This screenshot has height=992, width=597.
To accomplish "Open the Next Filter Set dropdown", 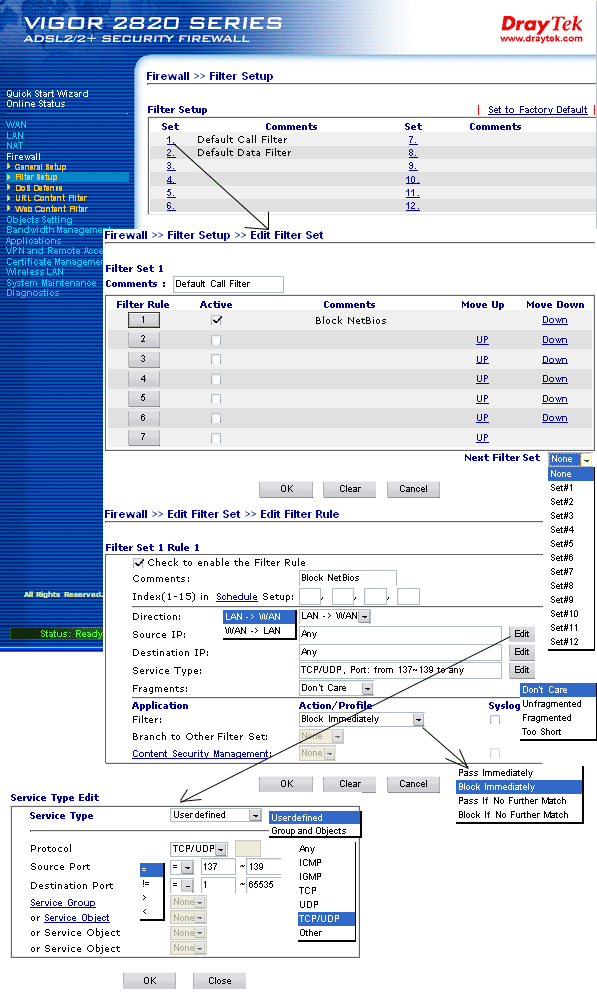I will pyautogui.click(x=570, y=459).
